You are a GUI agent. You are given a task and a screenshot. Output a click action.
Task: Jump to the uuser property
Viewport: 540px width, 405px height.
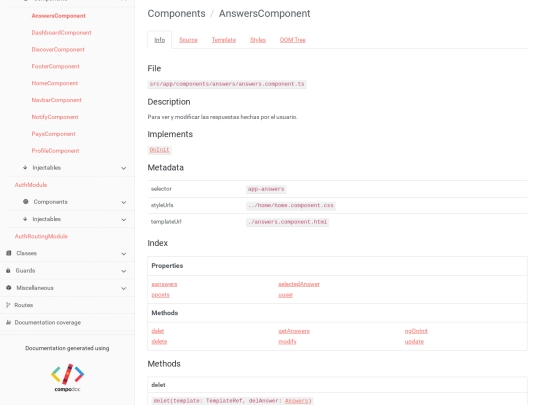285,295
